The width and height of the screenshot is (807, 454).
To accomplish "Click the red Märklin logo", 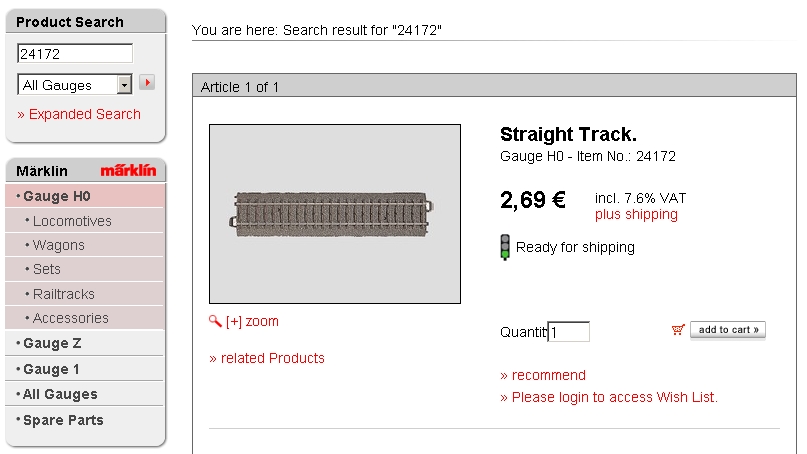I will coord(128,170).
